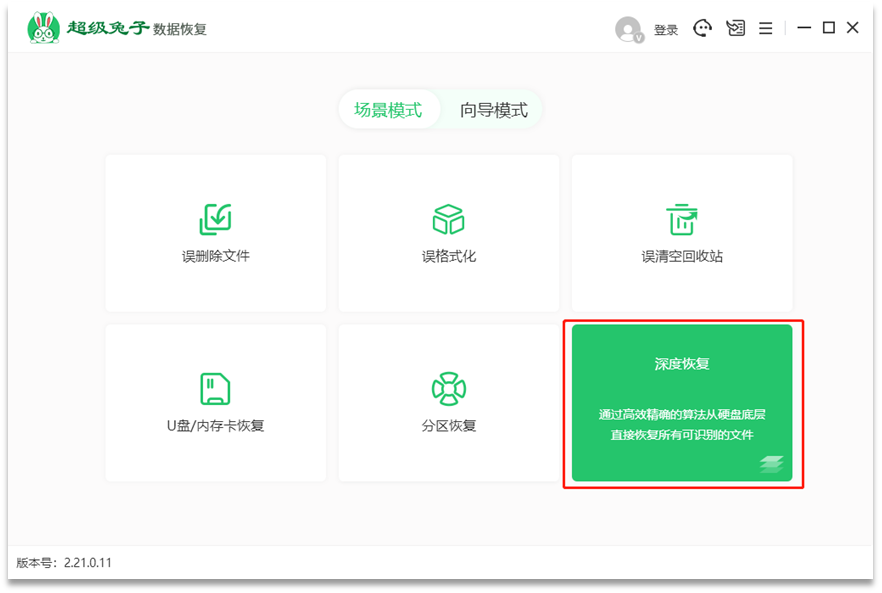The height and width of the screenshot is (593, 882).
Task: Click the 登录 login link
Action: point(666,30)
